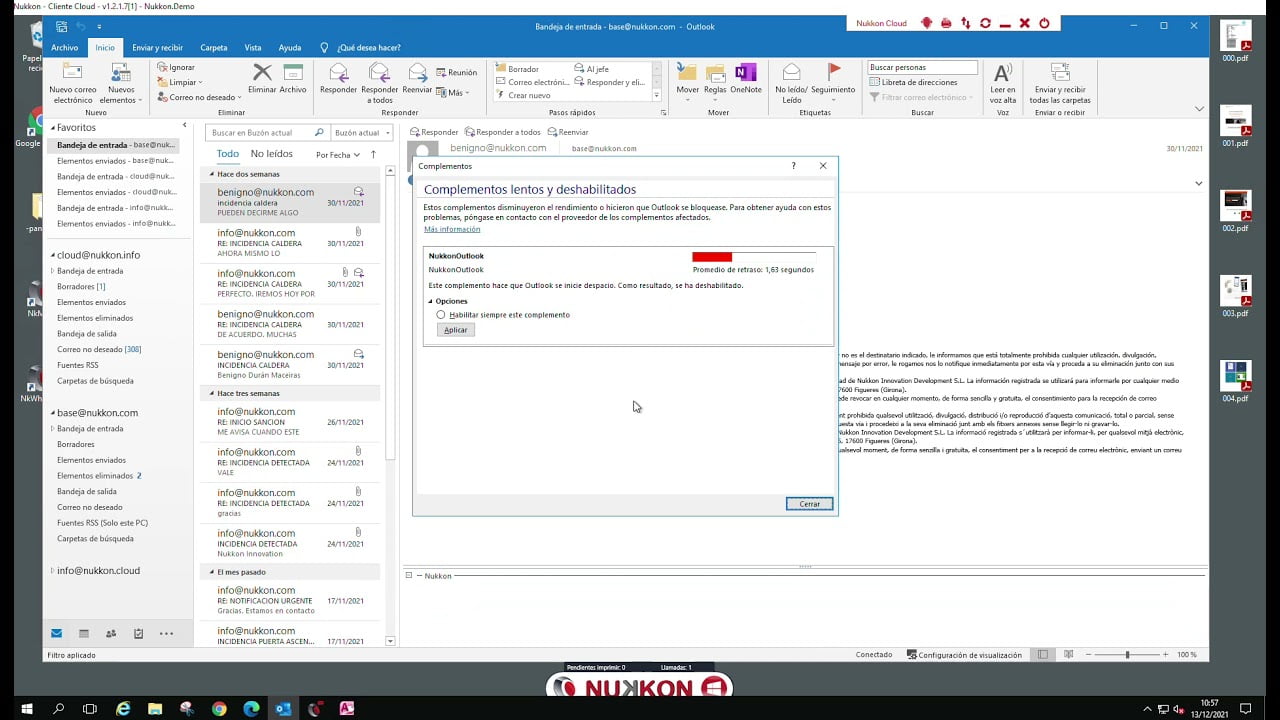Click the ribbon Responder a todos icon

point(379,72)
